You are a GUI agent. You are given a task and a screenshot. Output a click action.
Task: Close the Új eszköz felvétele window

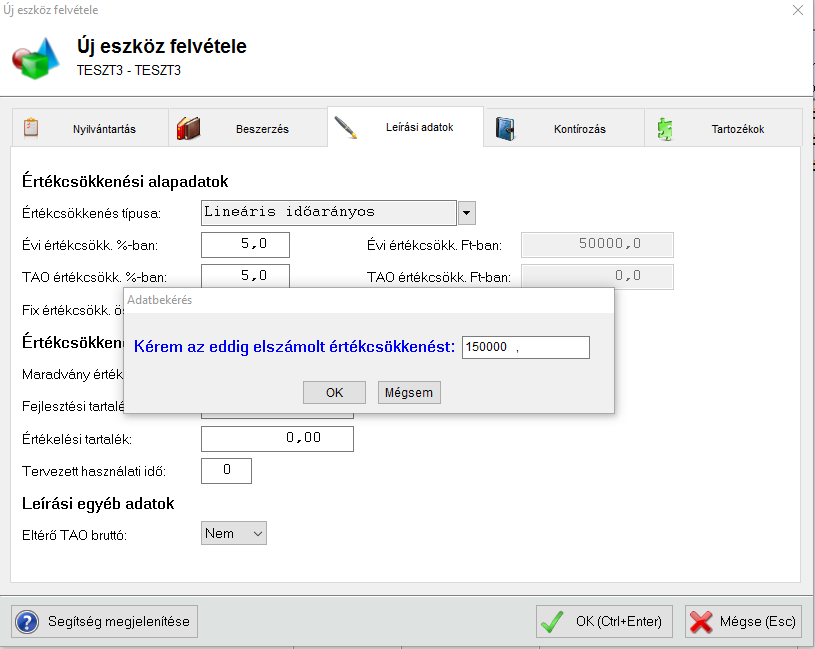coord(797,10)
